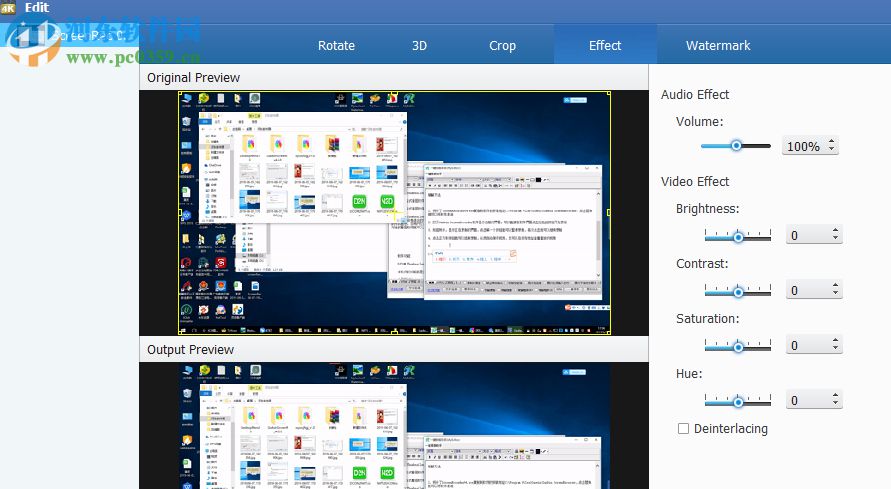Click the Volume slider handle
Screen dimensions: 891x489
point(736,146)
